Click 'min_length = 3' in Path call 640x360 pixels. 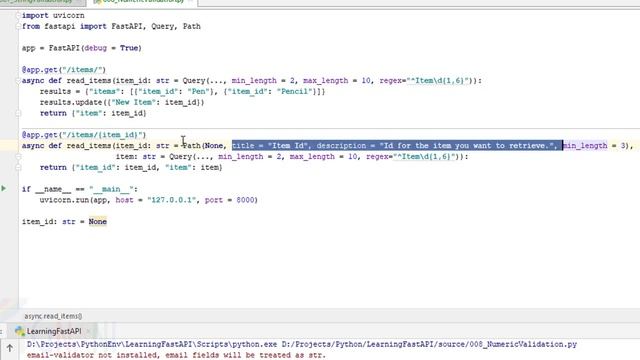(594, 146)
